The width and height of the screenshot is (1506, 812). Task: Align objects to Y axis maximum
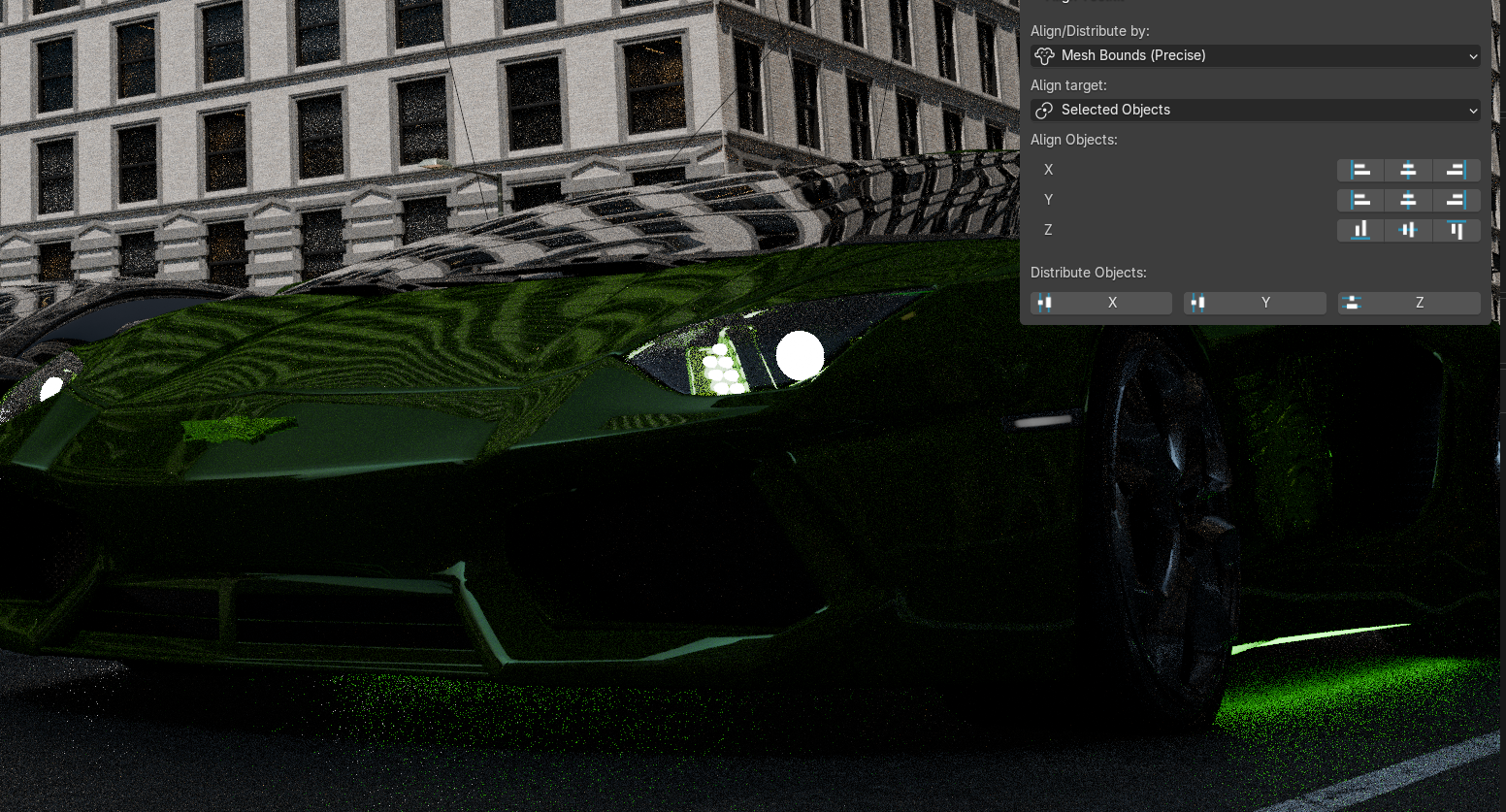(x=1456, y=201)
